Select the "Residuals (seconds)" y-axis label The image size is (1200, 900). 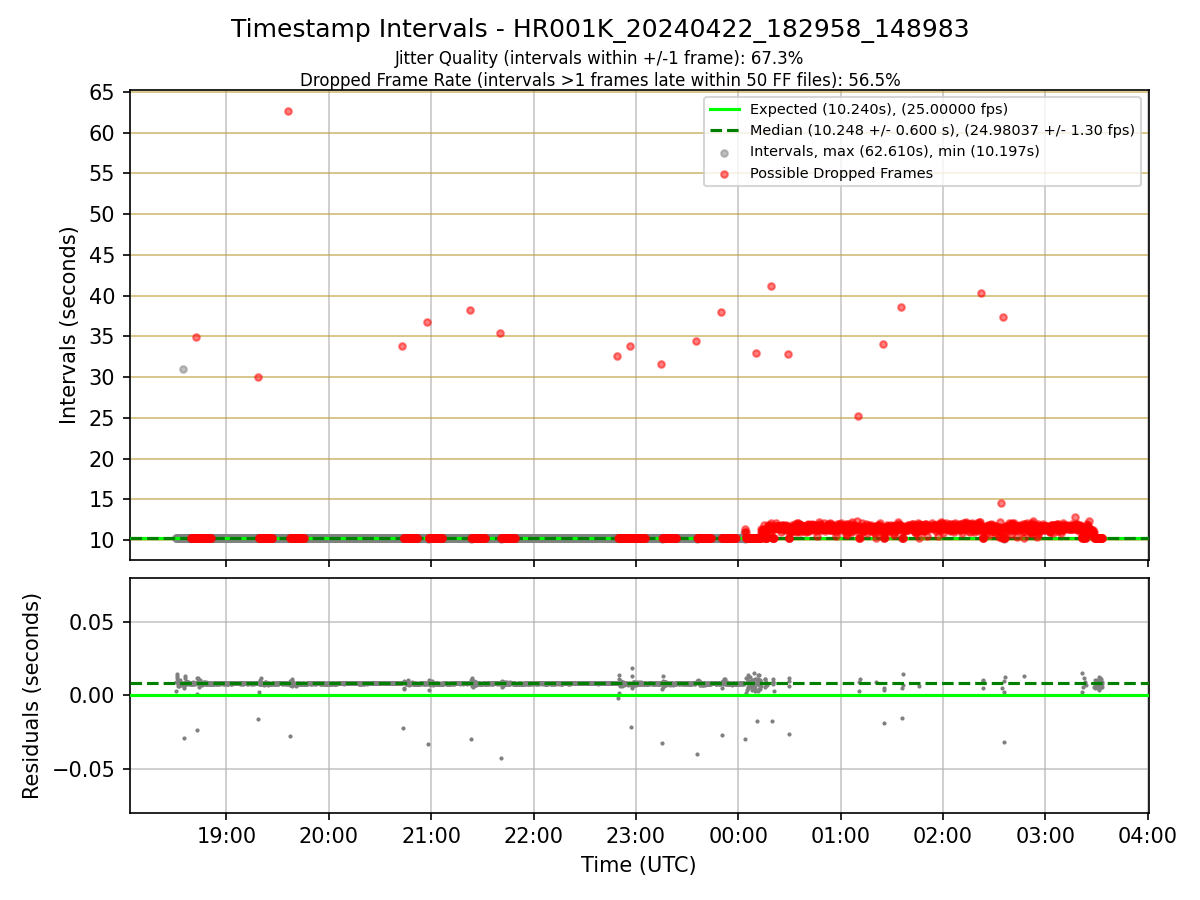(32, 696)
